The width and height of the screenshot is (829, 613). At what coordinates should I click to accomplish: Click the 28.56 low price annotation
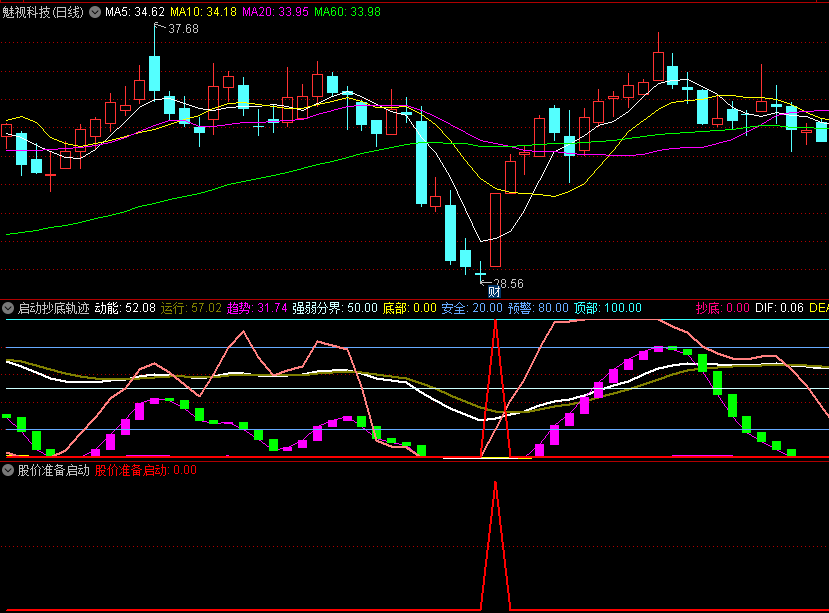(508, 284)
